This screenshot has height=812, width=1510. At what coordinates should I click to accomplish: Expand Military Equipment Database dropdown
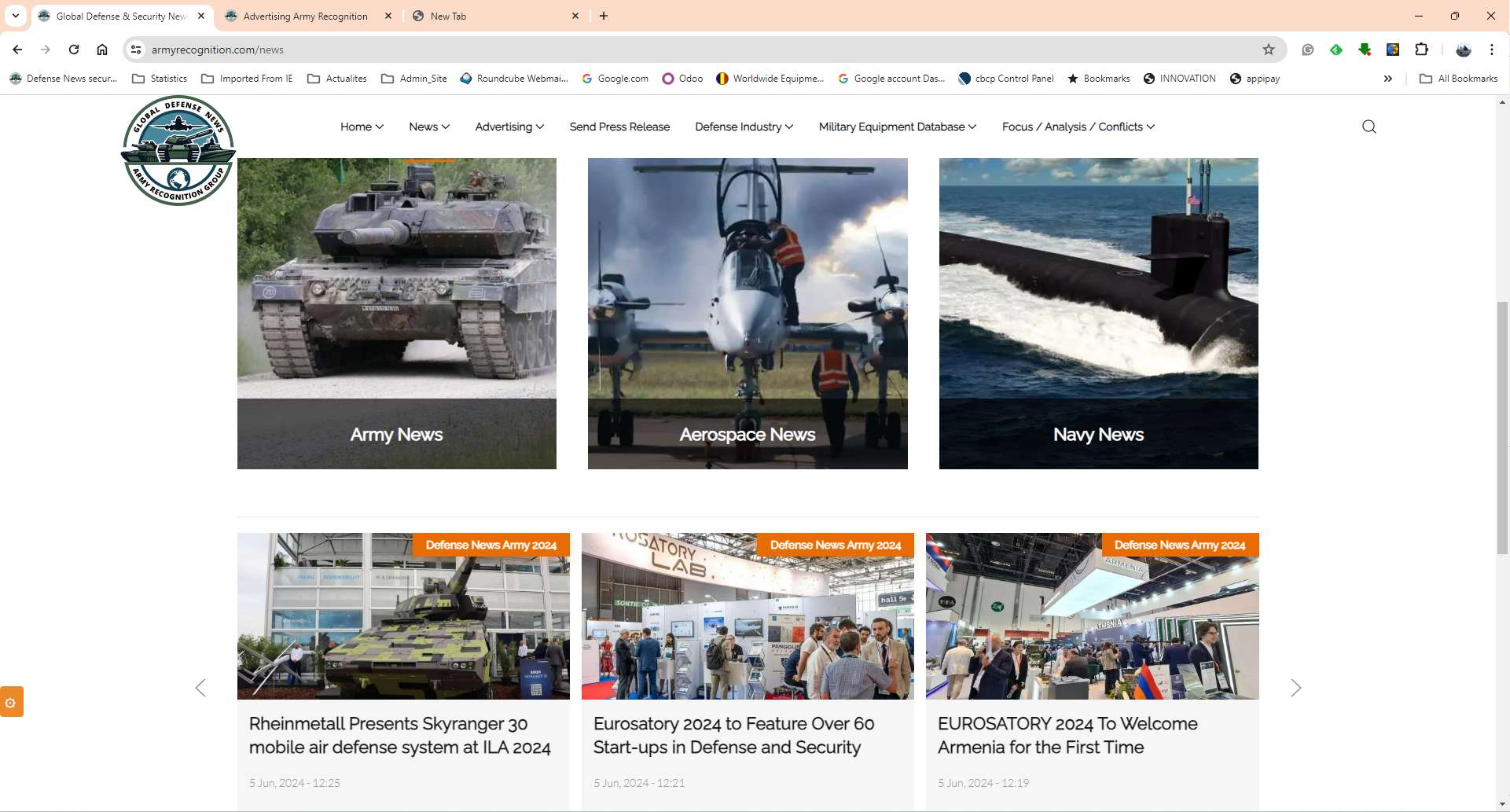(897, 127)
